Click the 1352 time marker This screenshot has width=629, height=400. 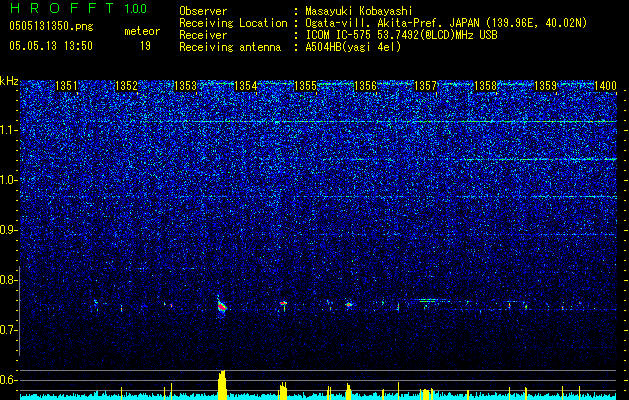click(126, 86)
